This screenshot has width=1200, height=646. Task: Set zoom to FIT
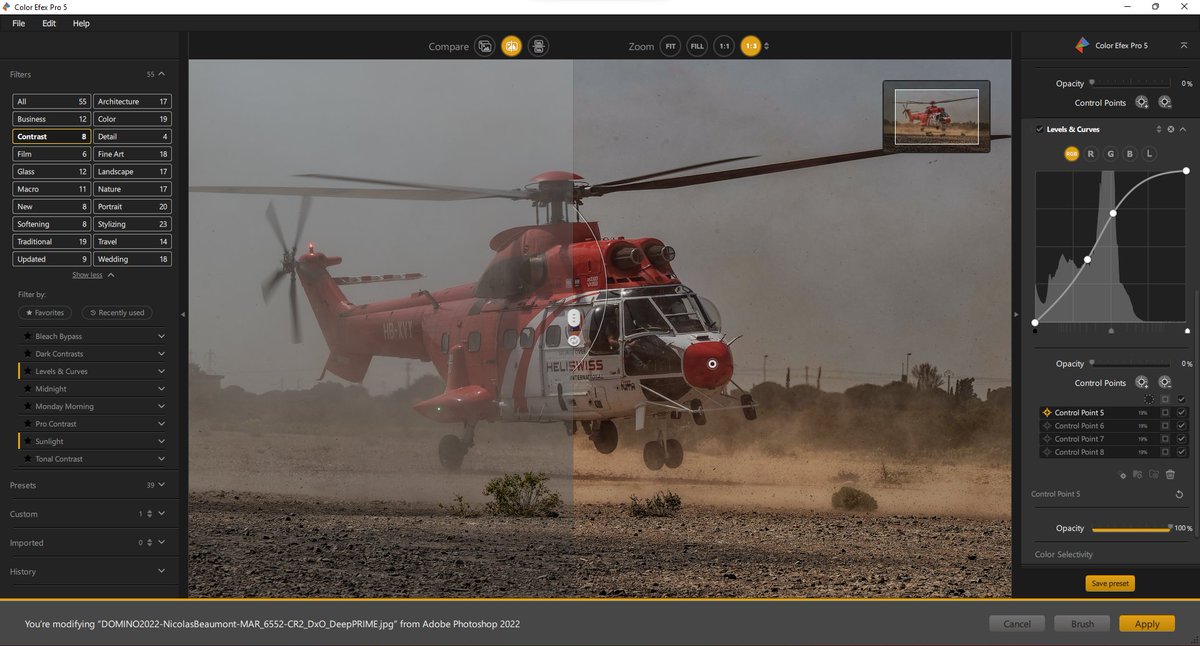coord(670,46)
